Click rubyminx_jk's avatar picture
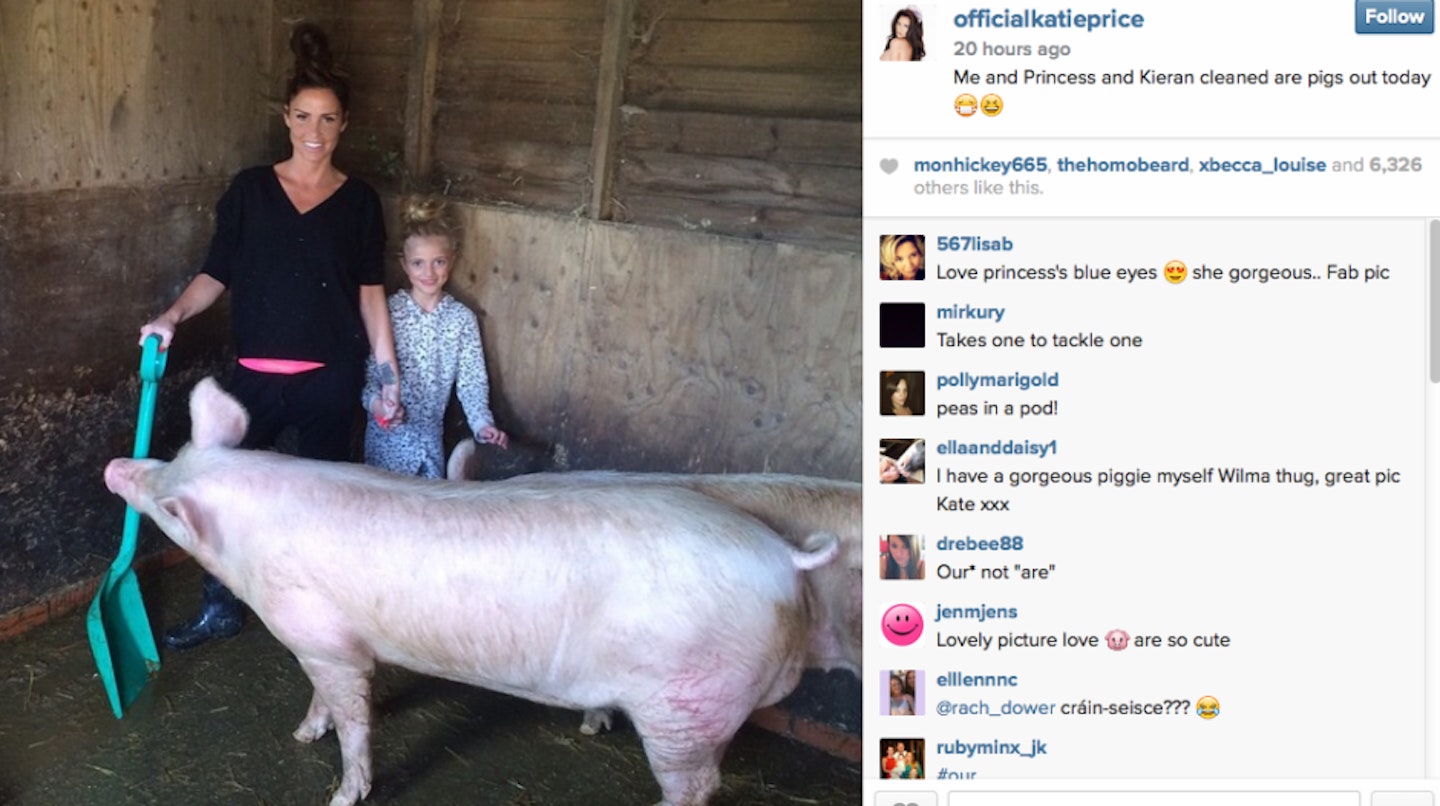The image size is (1440, 806). 902,759
